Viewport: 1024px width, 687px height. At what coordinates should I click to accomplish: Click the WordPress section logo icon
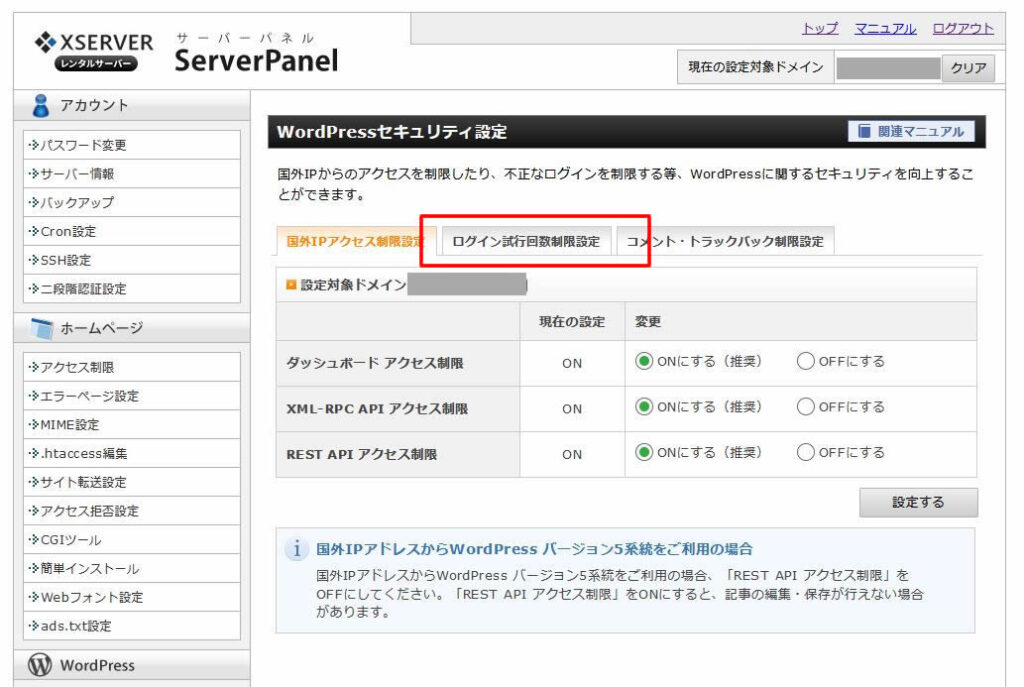tap(40, 665)
